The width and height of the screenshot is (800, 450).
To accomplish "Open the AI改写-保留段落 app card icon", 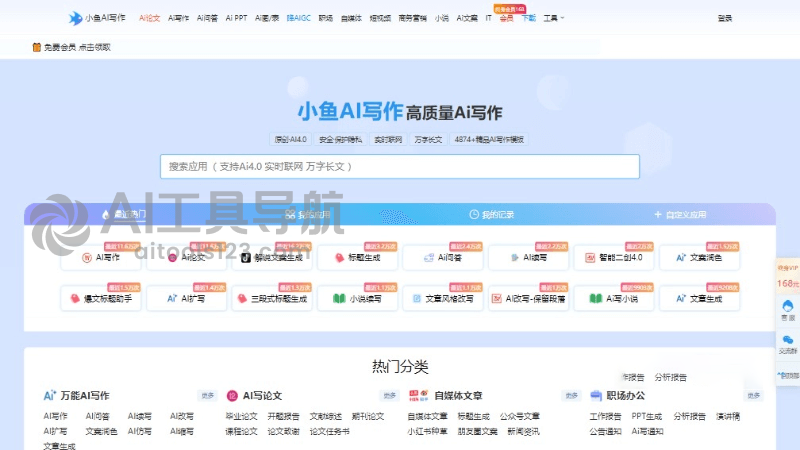I will [496, 298].
